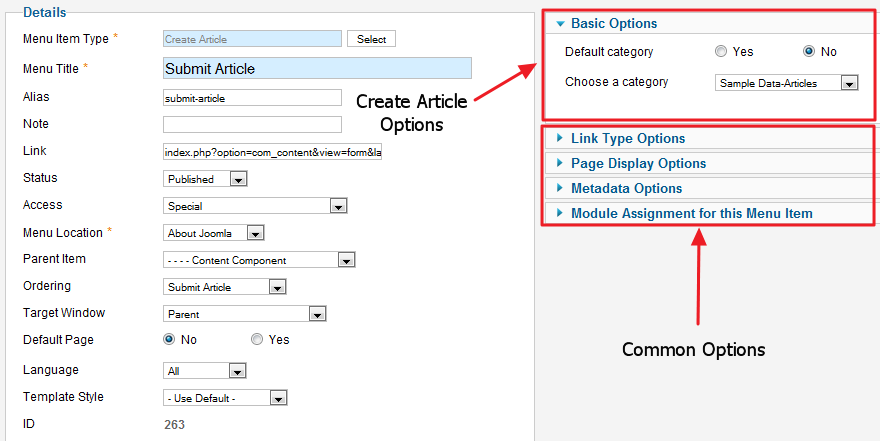The image size is (880, 441).
Task: Open the Template Style dropdown
Action: [225, 398]
